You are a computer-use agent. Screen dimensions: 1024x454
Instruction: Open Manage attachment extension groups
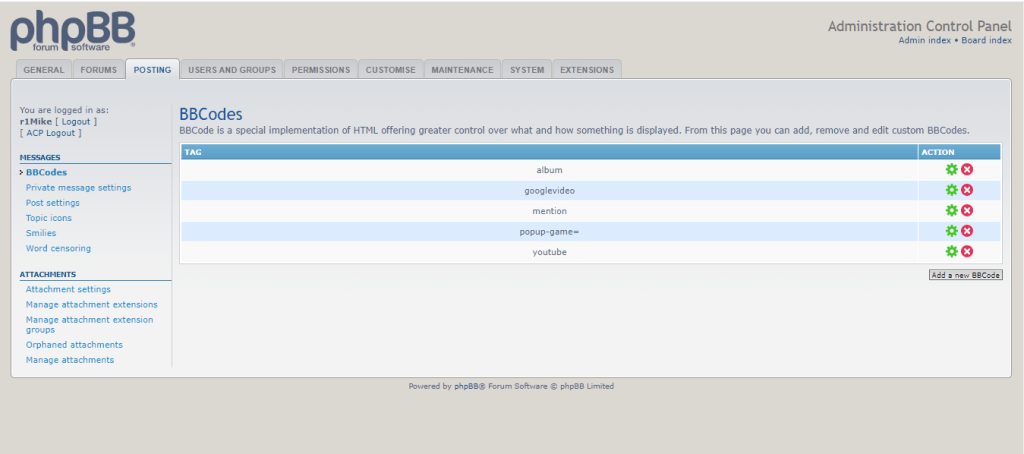coord(89,325)
